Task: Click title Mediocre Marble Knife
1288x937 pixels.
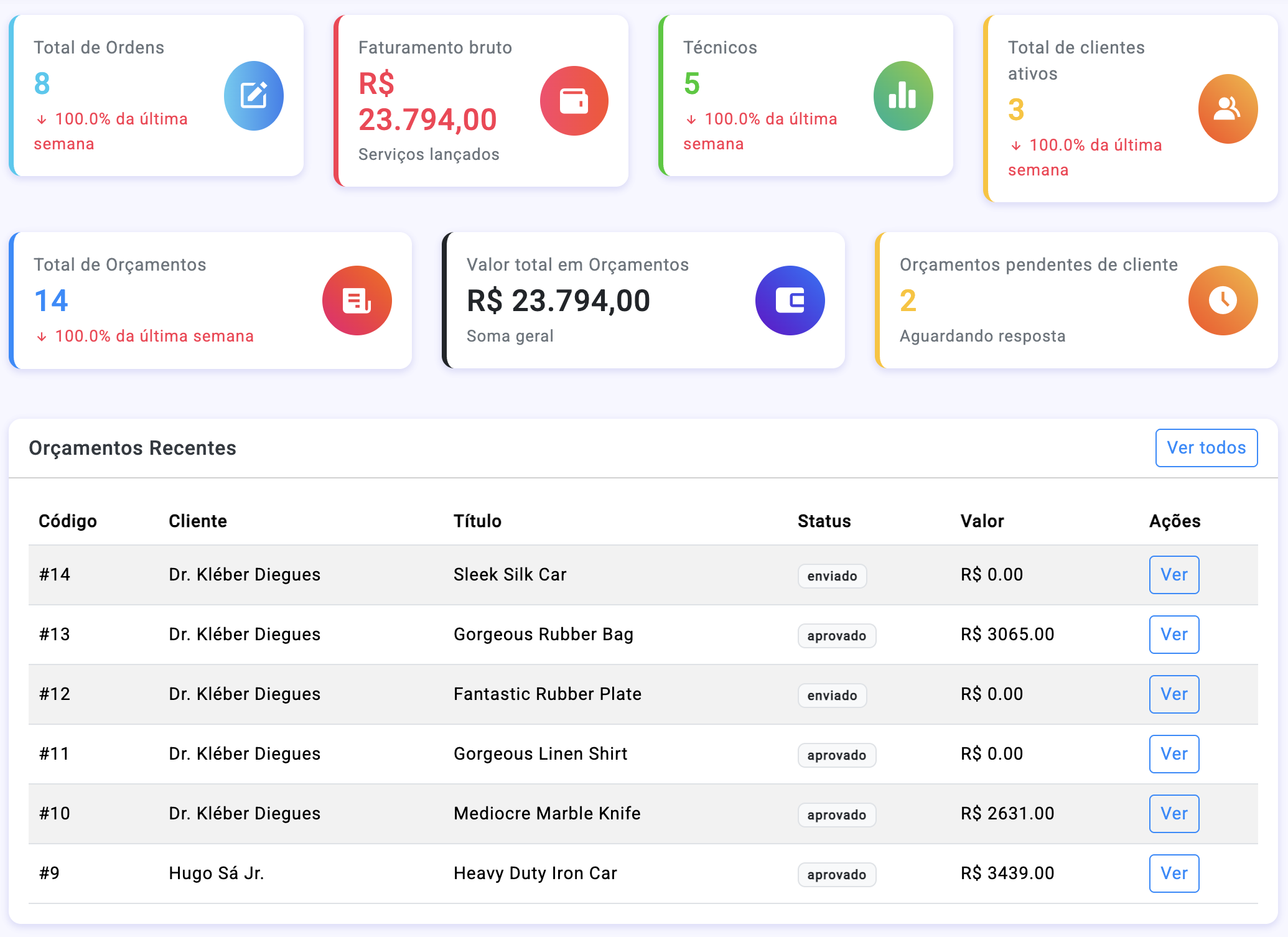Action: (x=547, y=813)
